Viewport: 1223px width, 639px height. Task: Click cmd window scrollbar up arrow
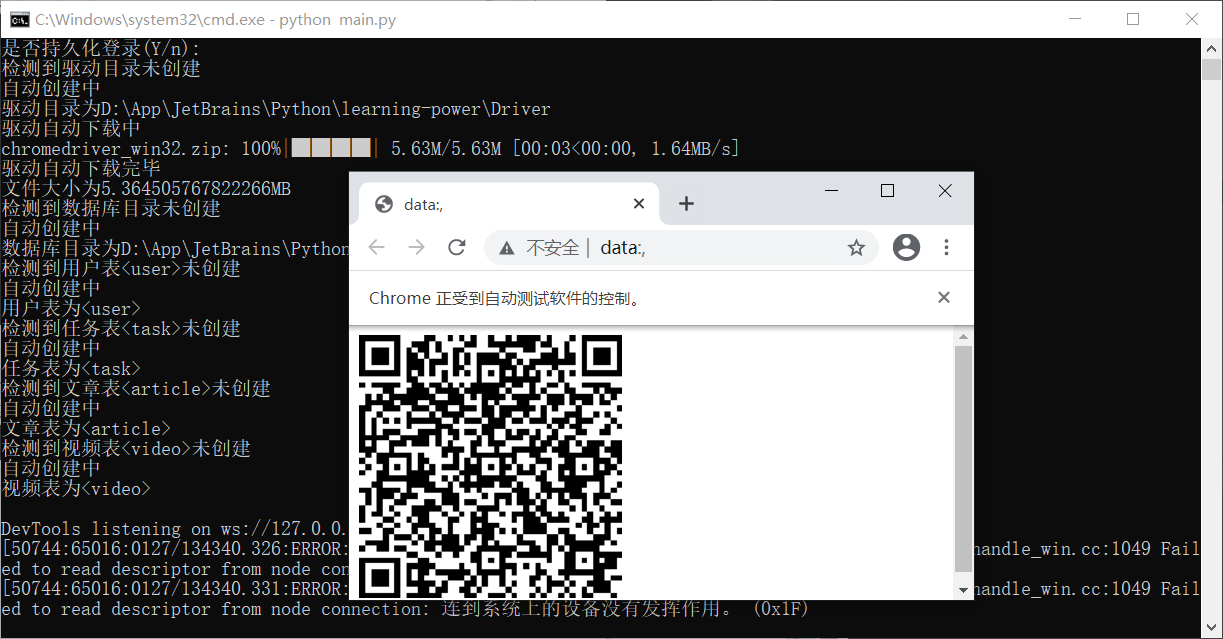[x=1211, y=48]
